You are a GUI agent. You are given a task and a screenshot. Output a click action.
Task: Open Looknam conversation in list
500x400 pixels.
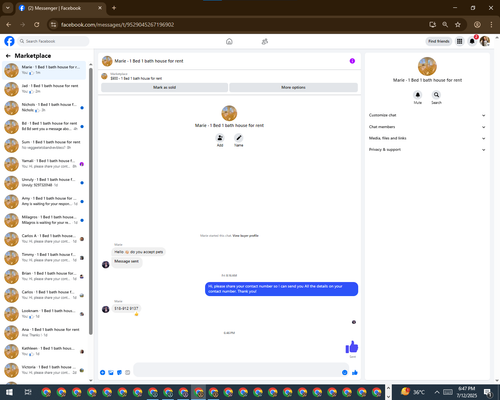(x=44, y=314)
